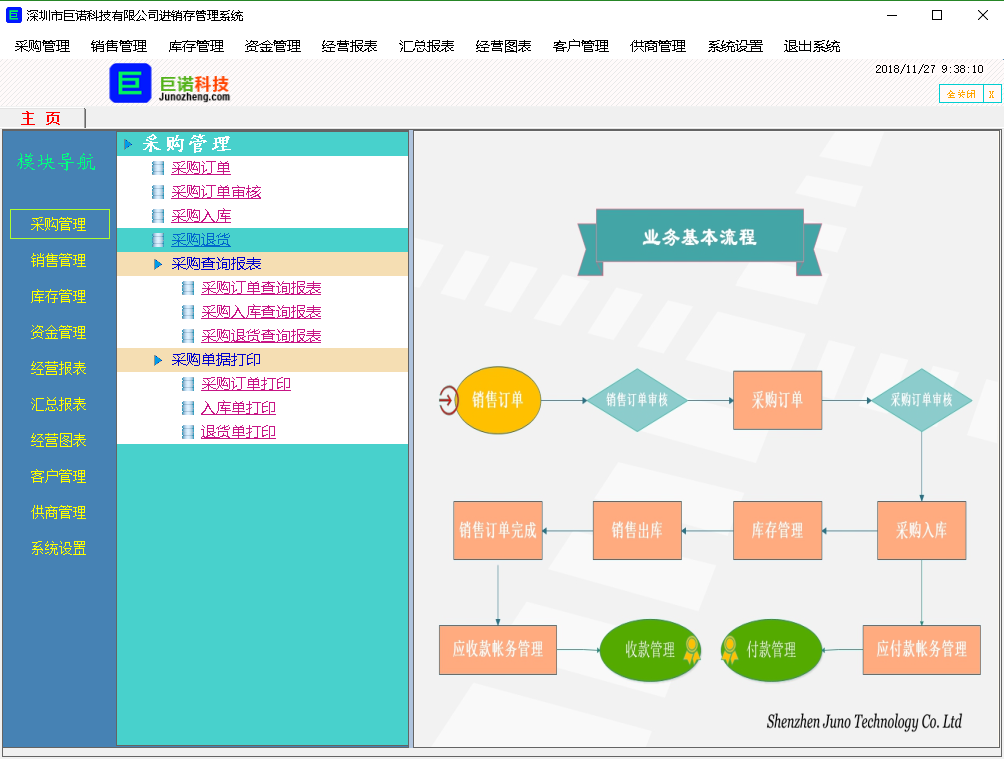
Task: Click the 销售出库 box in flowchart
Action: pos(637,530)
